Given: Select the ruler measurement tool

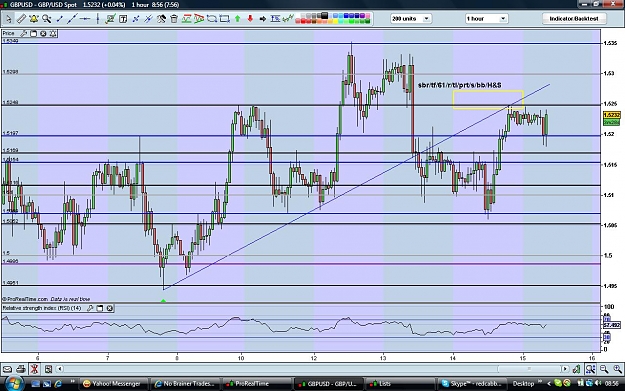Looking at the screenshot, I should click(21, 19).
